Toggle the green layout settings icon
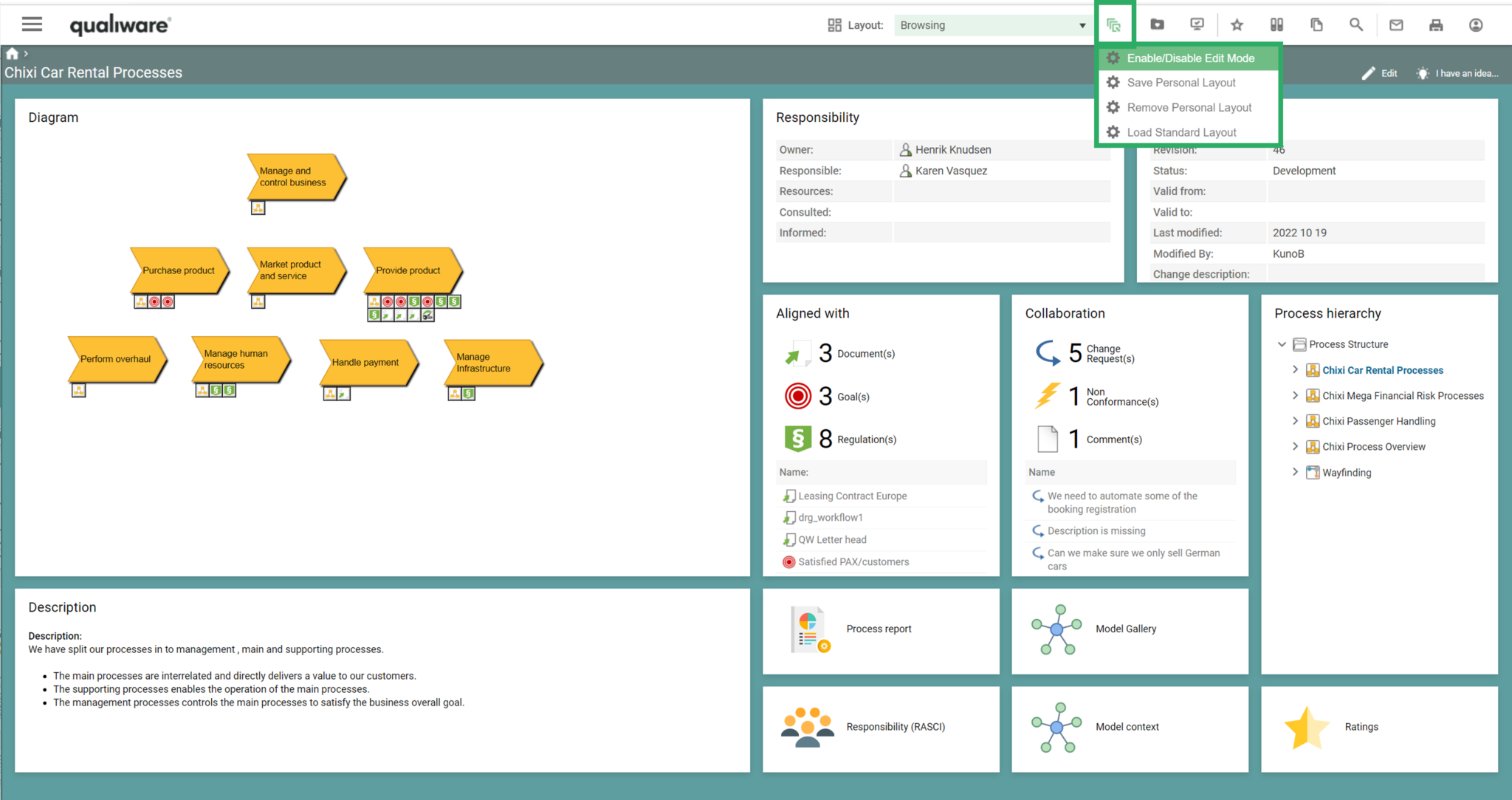The height and width of the screenshot is (800, 1512). click(1115, 24)
